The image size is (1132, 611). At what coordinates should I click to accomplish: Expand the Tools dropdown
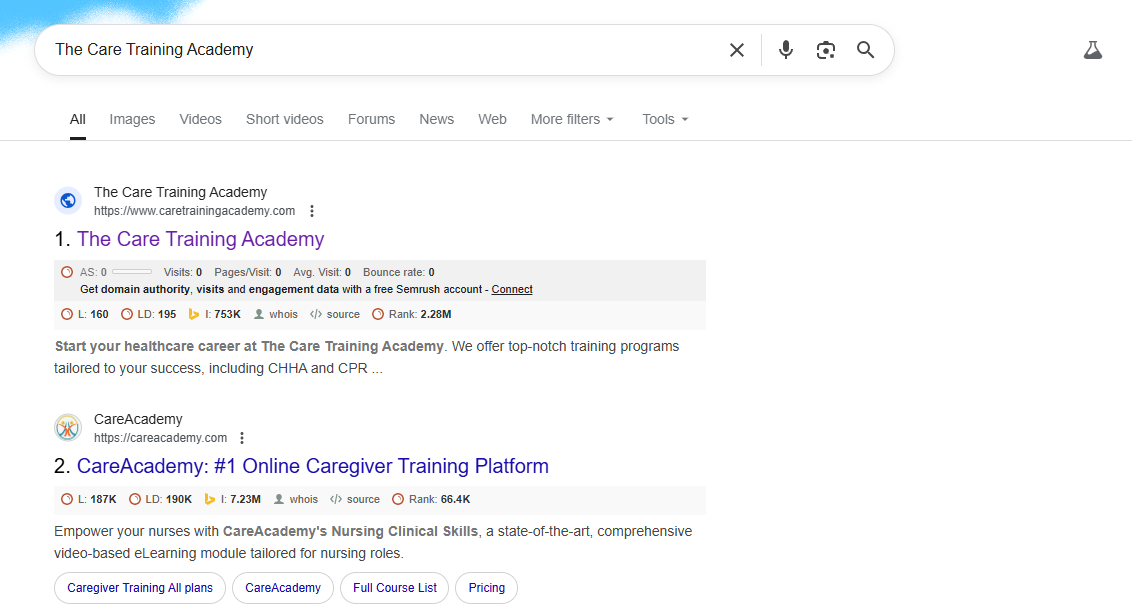[x=665, y=119]
